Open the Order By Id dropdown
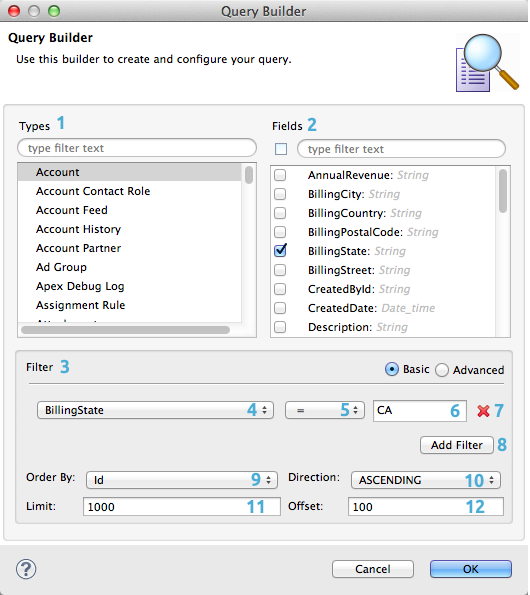The image size is (530, 595). tap(182, 480)
